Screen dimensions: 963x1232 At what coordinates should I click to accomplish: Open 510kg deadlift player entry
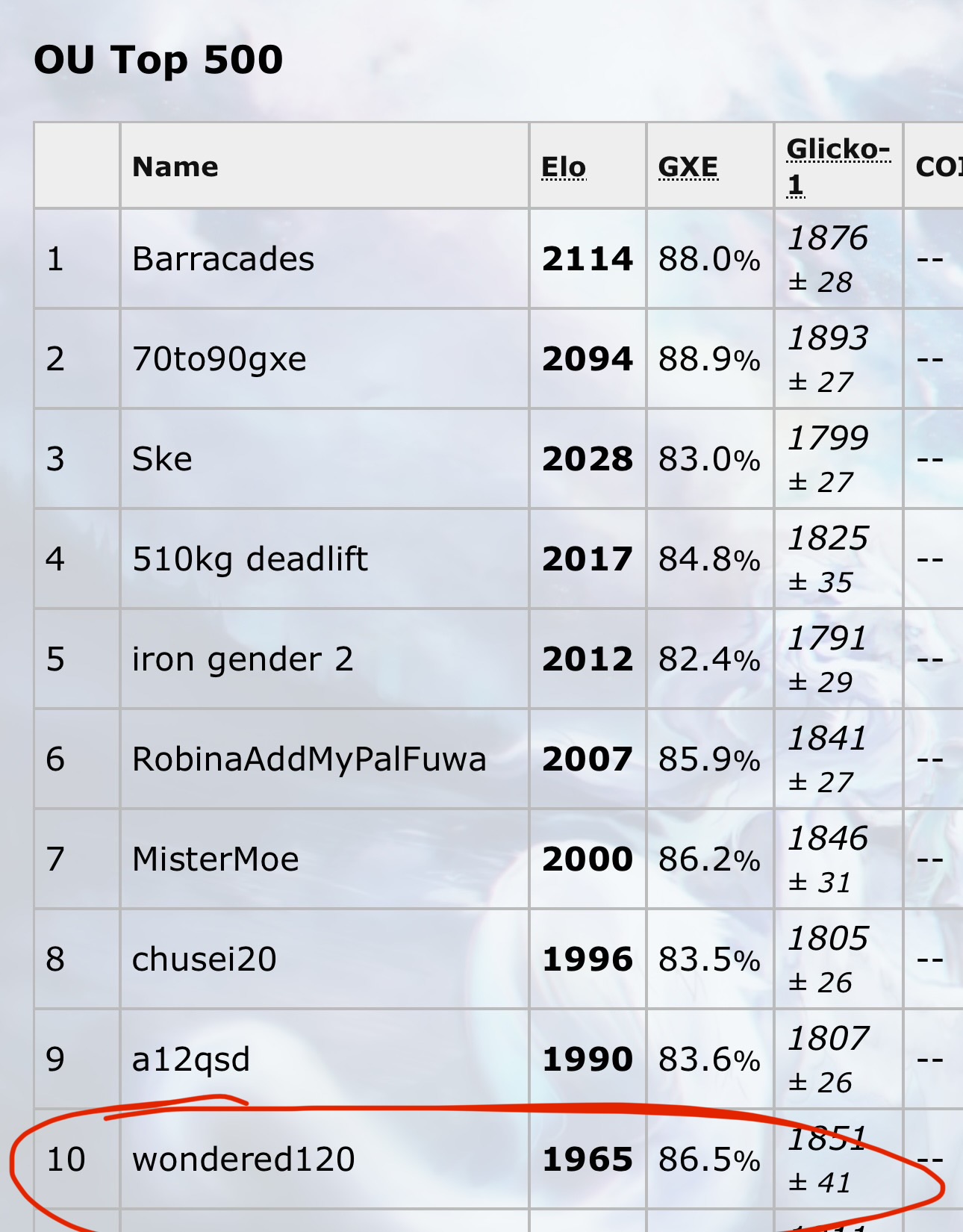pyautogui.click(x=250, y=559)
